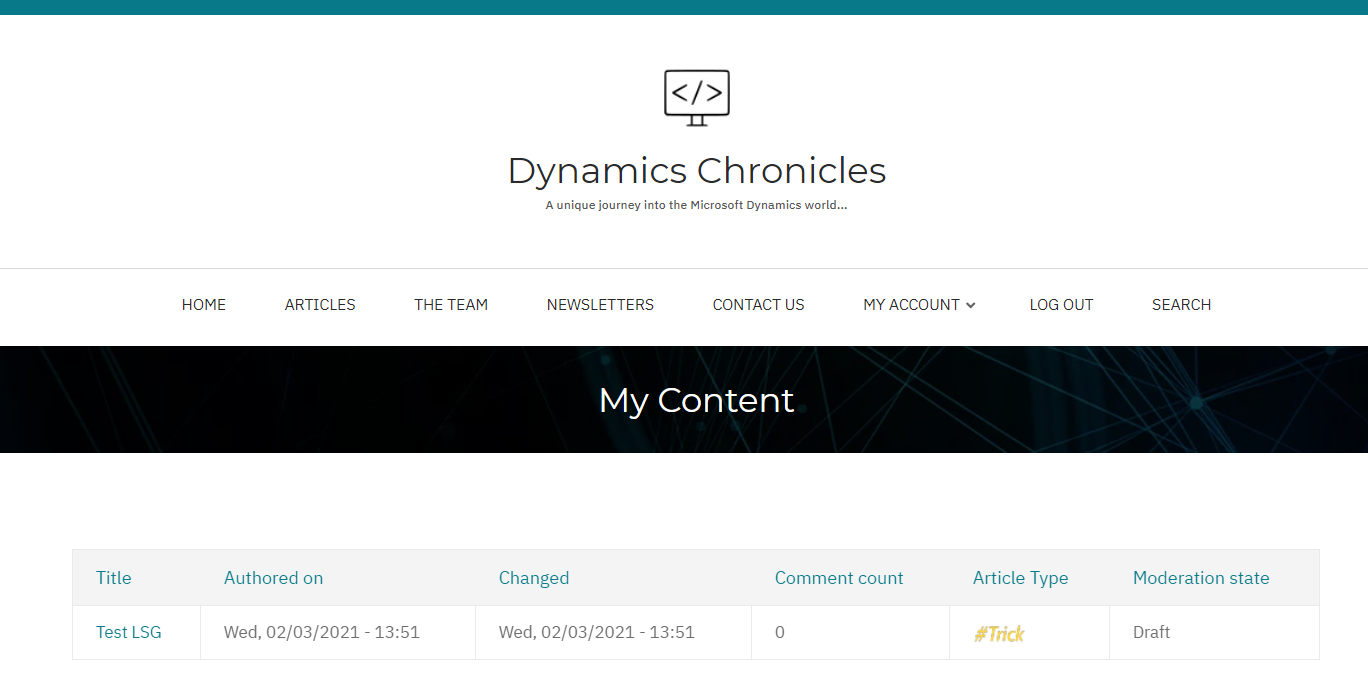Select the Changed date of Test LSG
1368x695 pixels.
pyautogui.click(x=597, y=632)
